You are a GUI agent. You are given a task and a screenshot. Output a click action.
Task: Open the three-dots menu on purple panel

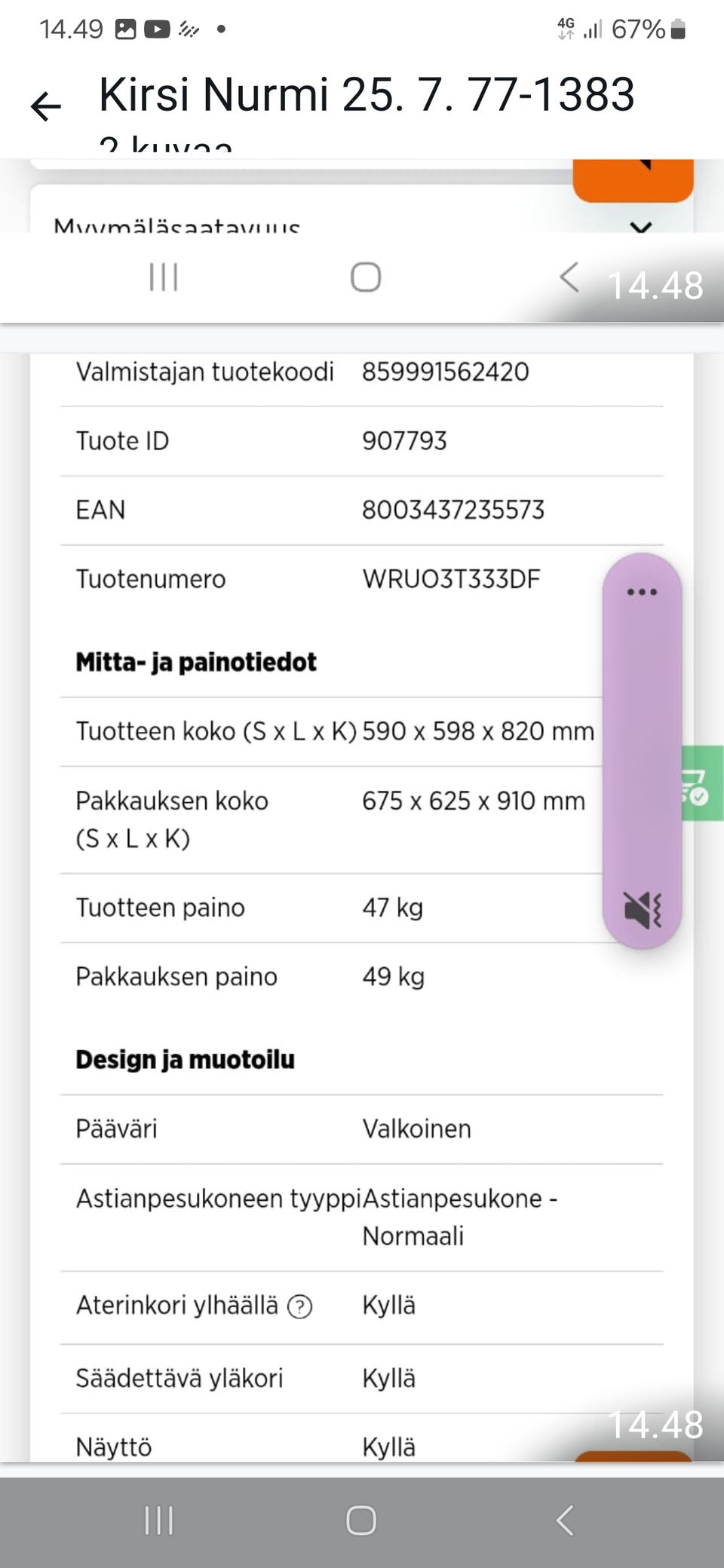642,592
